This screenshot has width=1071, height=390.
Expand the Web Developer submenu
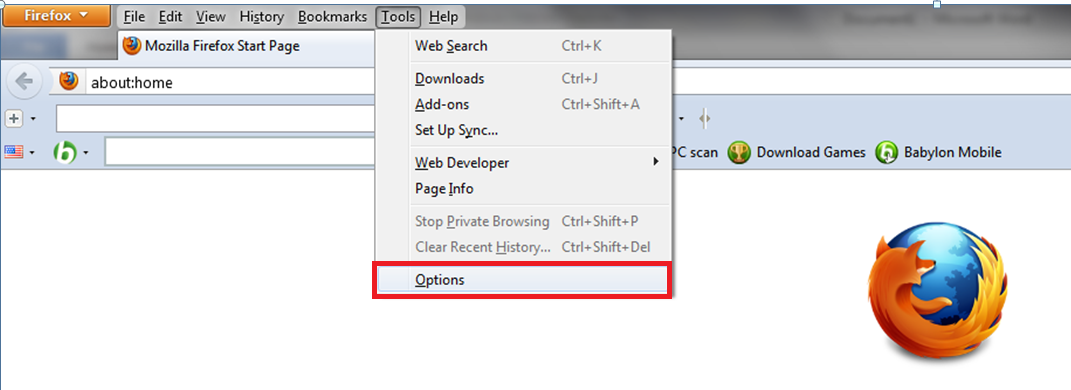pos(524,163)
